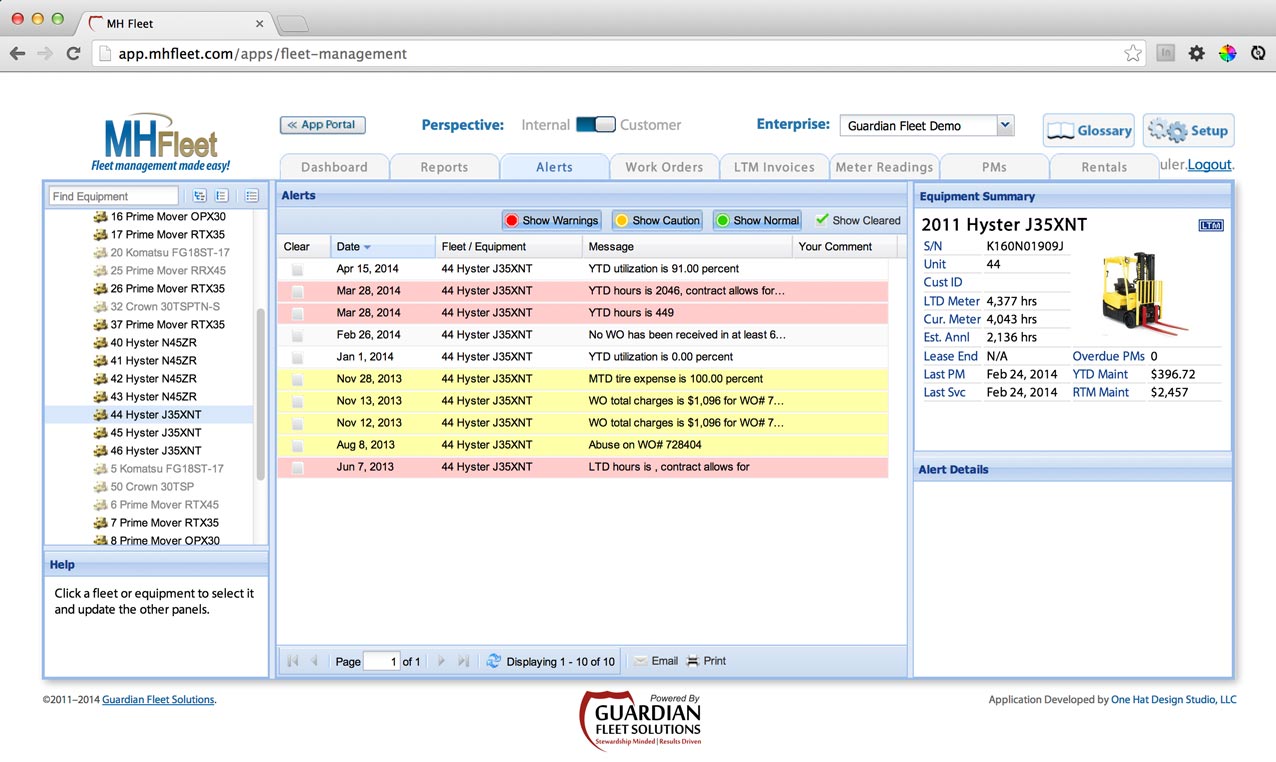Sort by Message column header

point(688,246)
